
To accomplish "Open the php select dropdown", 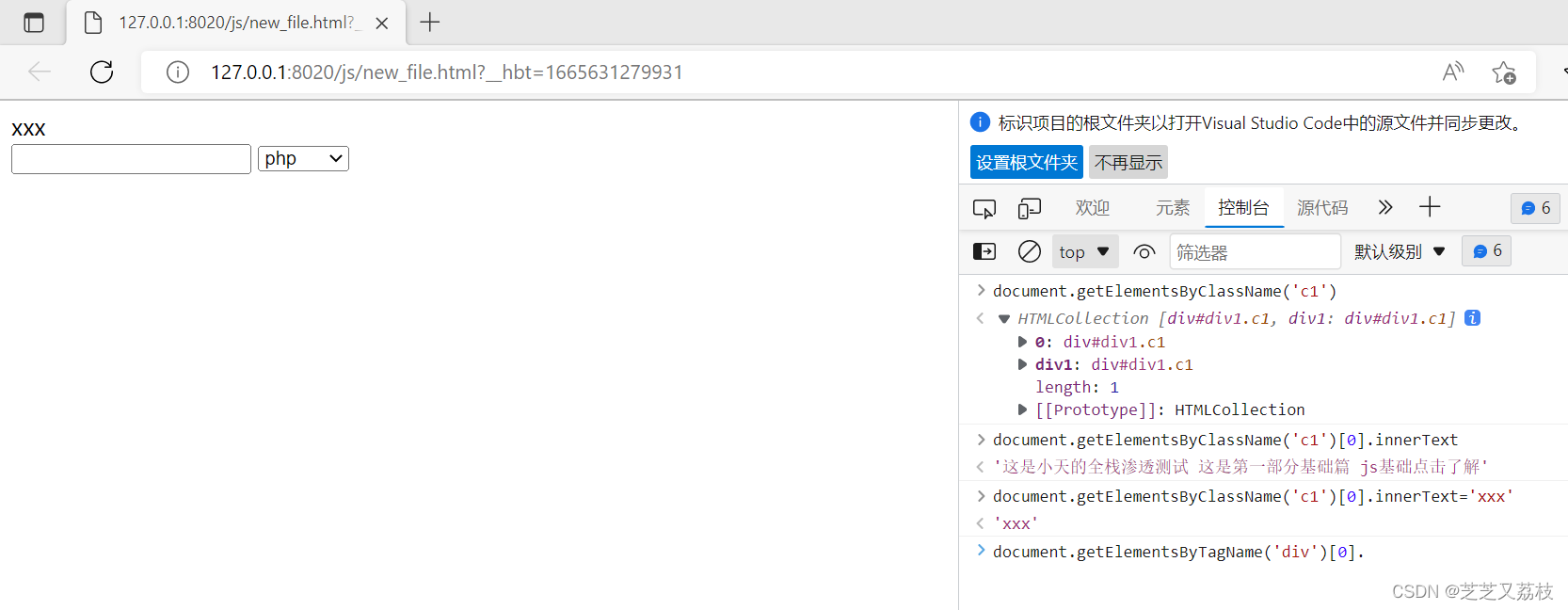I will [x=303, y=159].
